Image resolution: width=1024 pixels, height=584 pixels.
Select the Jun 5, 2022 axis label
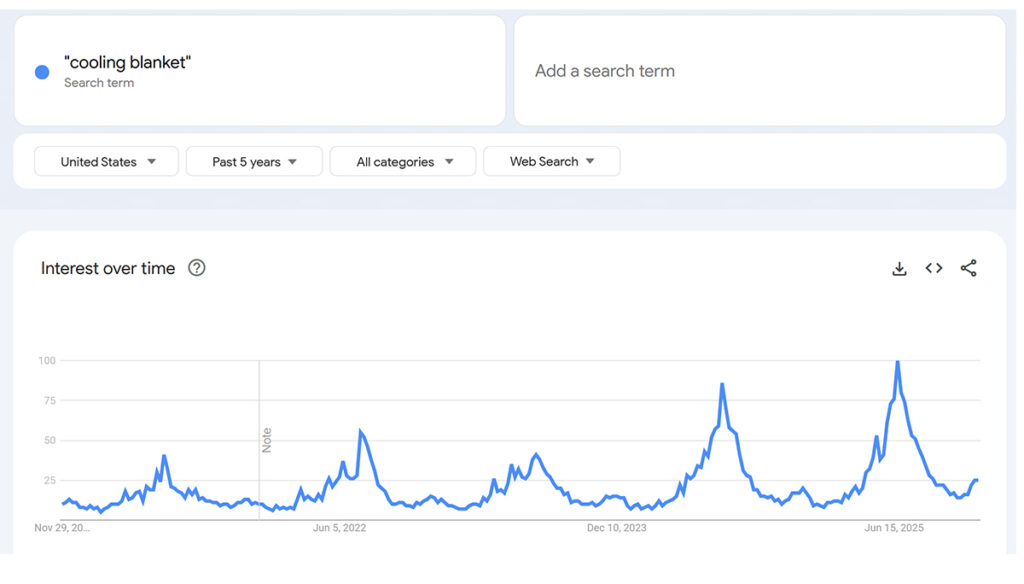pyautogui.click(x=340, y=528)
